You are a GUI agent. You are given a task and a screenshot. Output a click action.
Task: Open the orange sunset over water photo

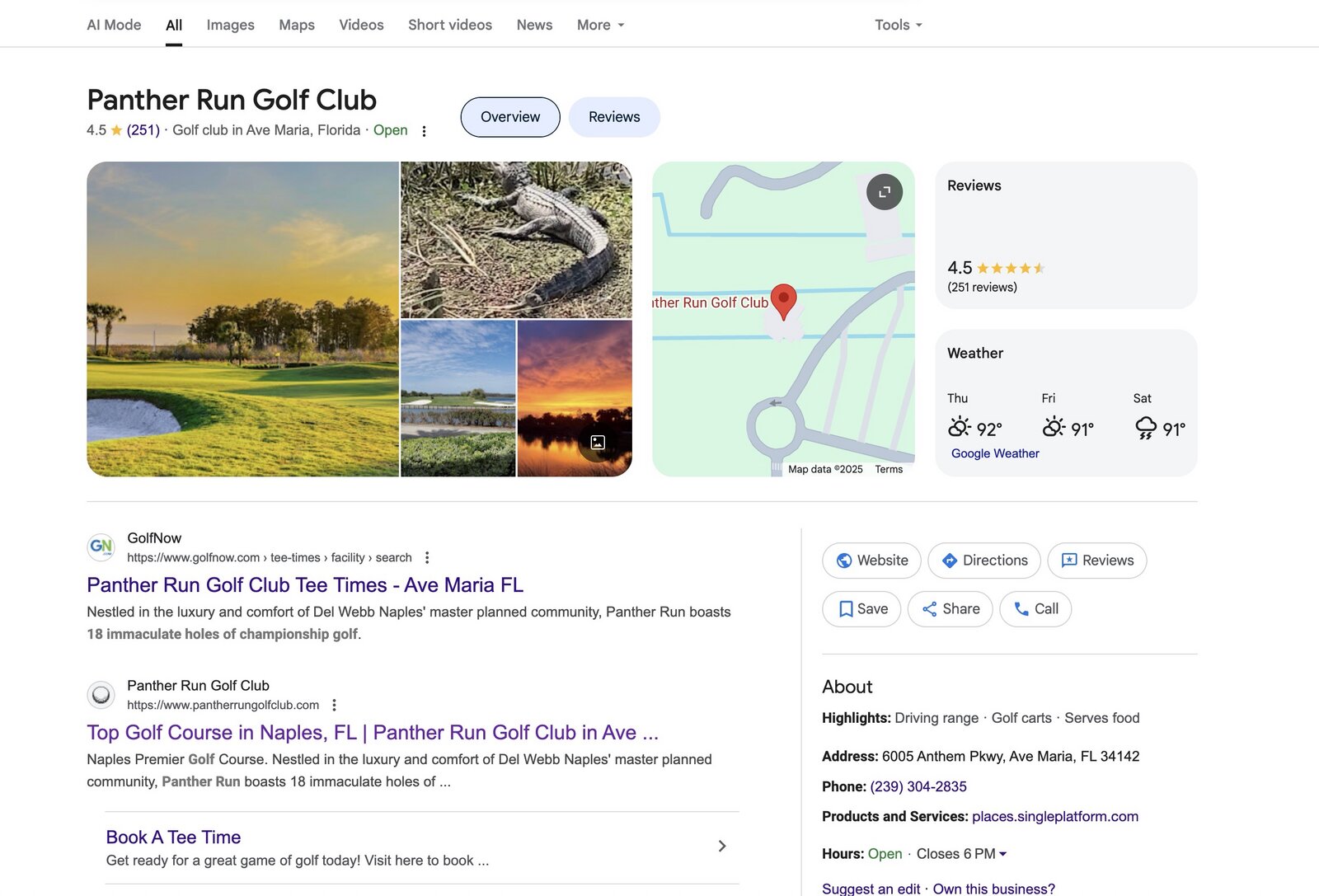click(x=575, y=398)
